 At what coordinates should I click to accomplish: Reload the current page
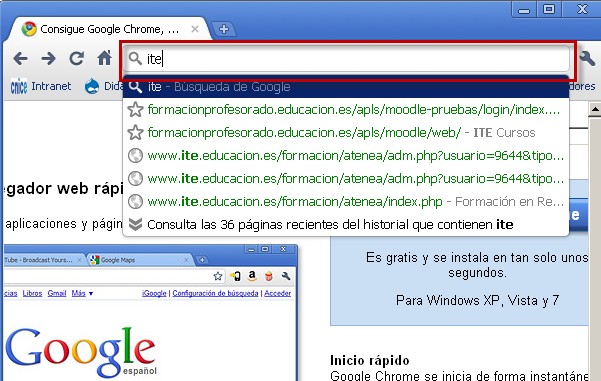[x=77, y=59]
